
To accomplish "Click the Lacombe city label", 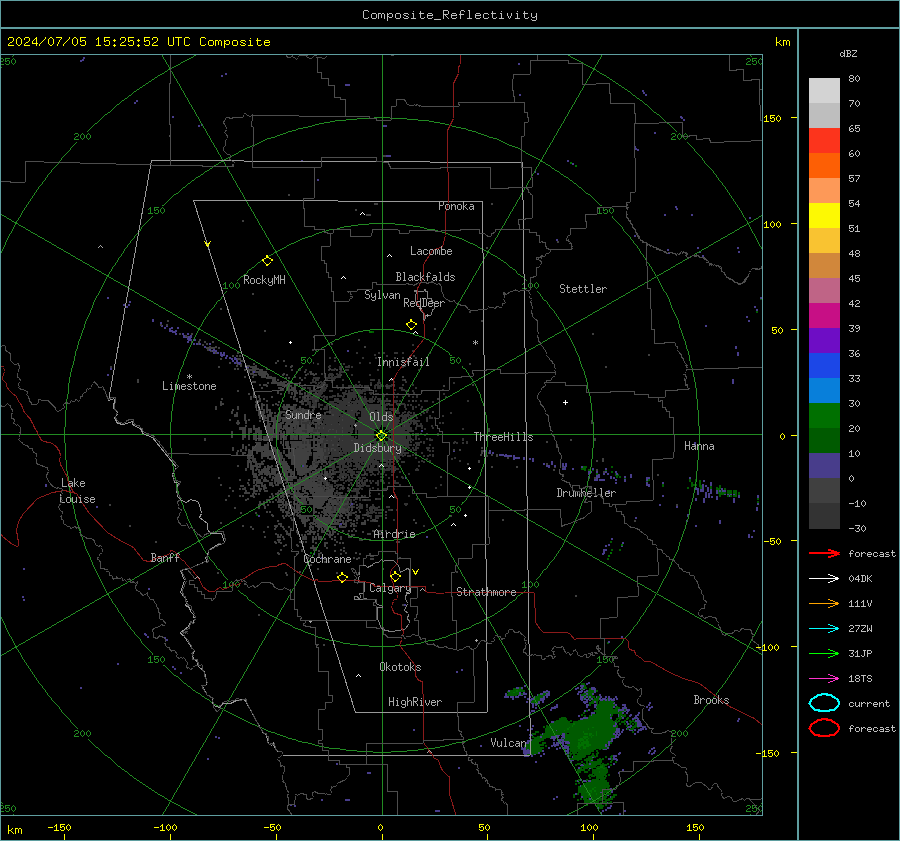I will point(431,251).
